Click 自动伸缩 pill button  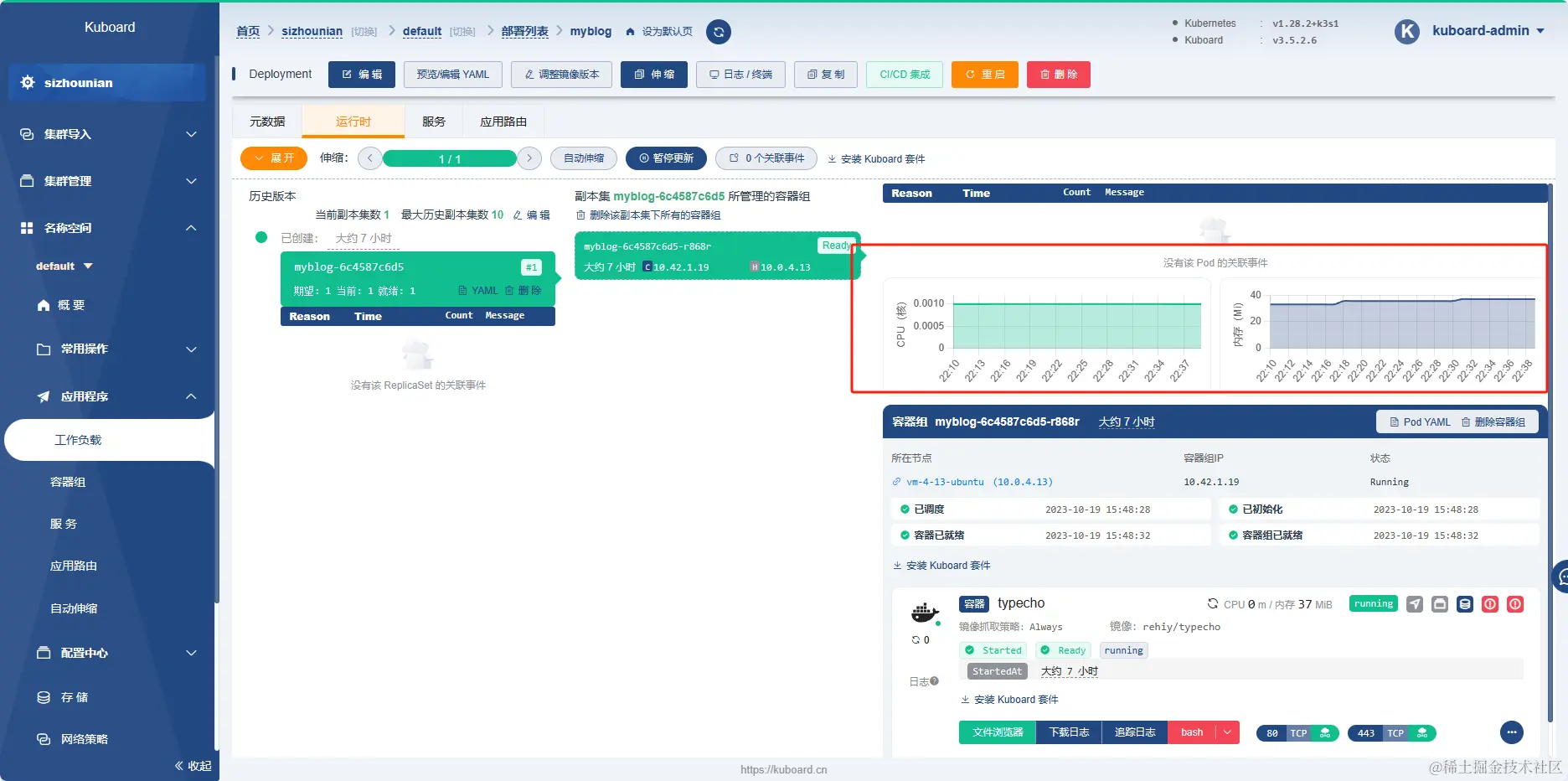(x=584, y=158)
